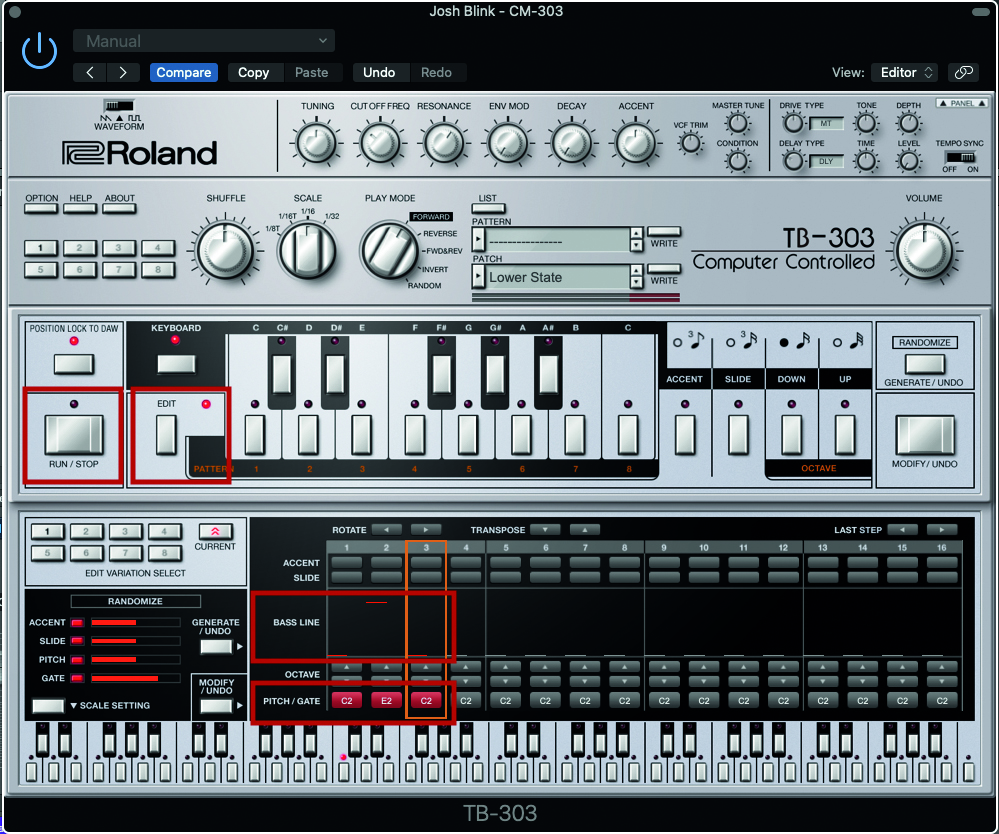Screen dimensions: 999x834
Task: Open the Help menu
Action: click(x=80, y=208)
